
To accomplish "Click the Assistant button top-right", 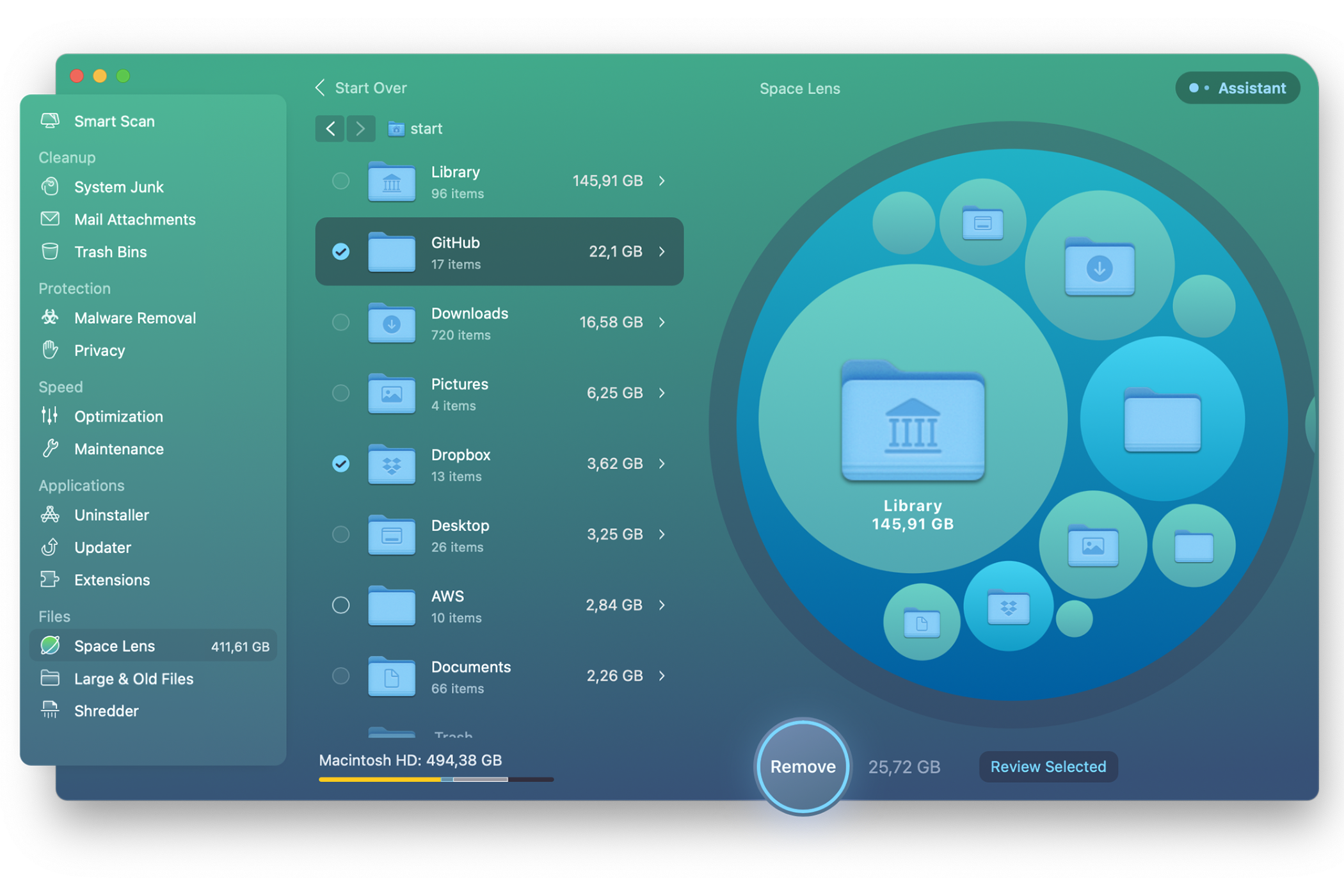I will point(1239,88).
